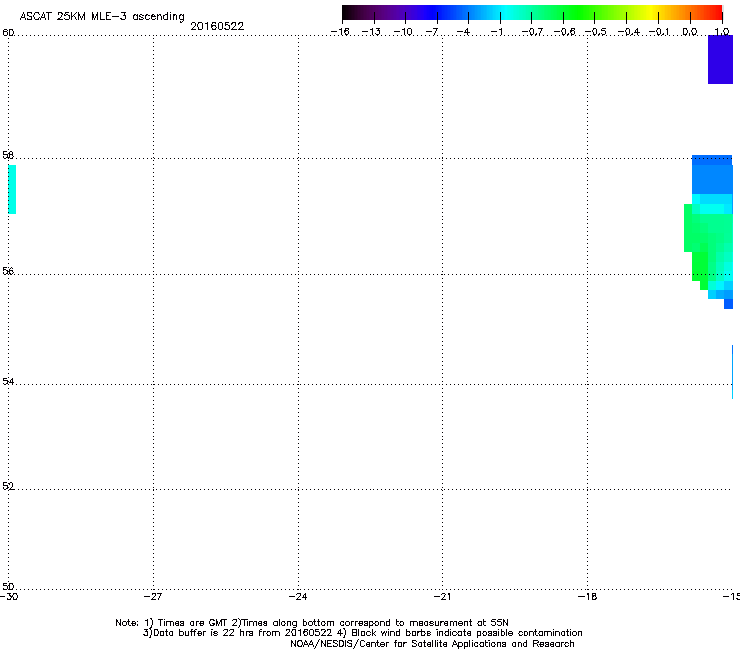The height and width of the screenshot is (650, 740).
Task: Click the -16 colorbar label
Action: pyautogui.click(x=340, y=32)
